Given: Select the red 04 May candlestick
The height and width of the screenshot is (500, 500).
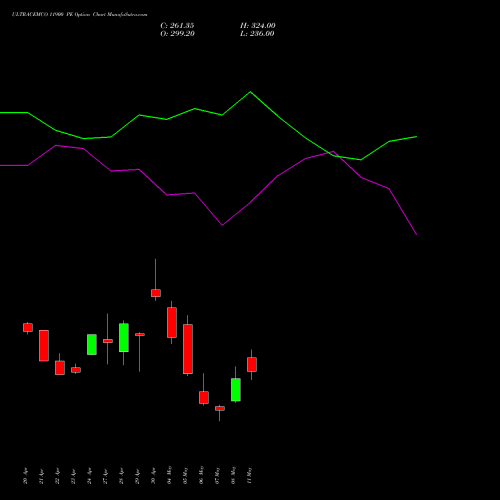Looking at the screenshot, I should click(172, 322).
